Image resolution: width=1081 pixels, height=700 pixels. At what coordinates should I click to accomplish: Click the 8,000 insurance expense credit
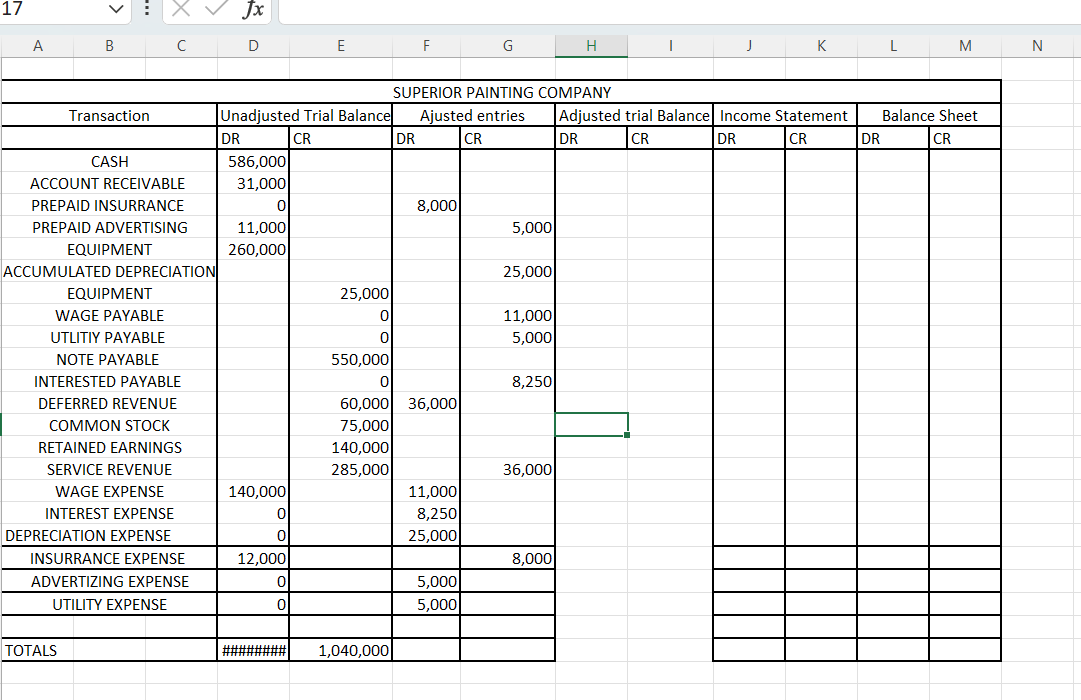(507, 559)
